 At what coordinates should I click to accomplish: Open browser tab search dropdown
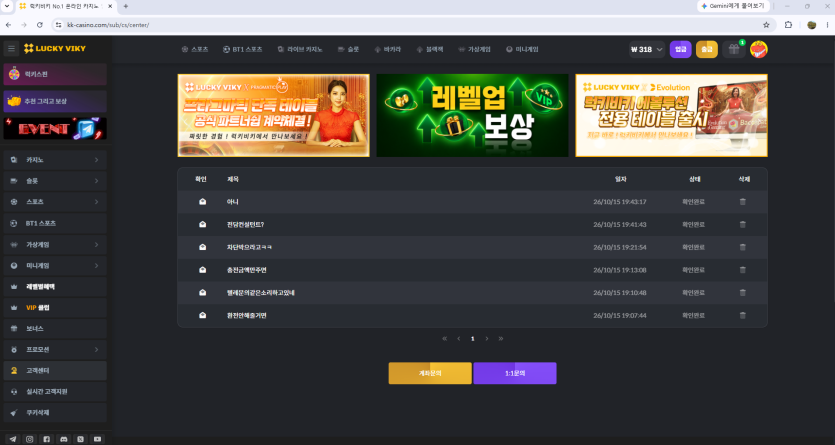7,6
